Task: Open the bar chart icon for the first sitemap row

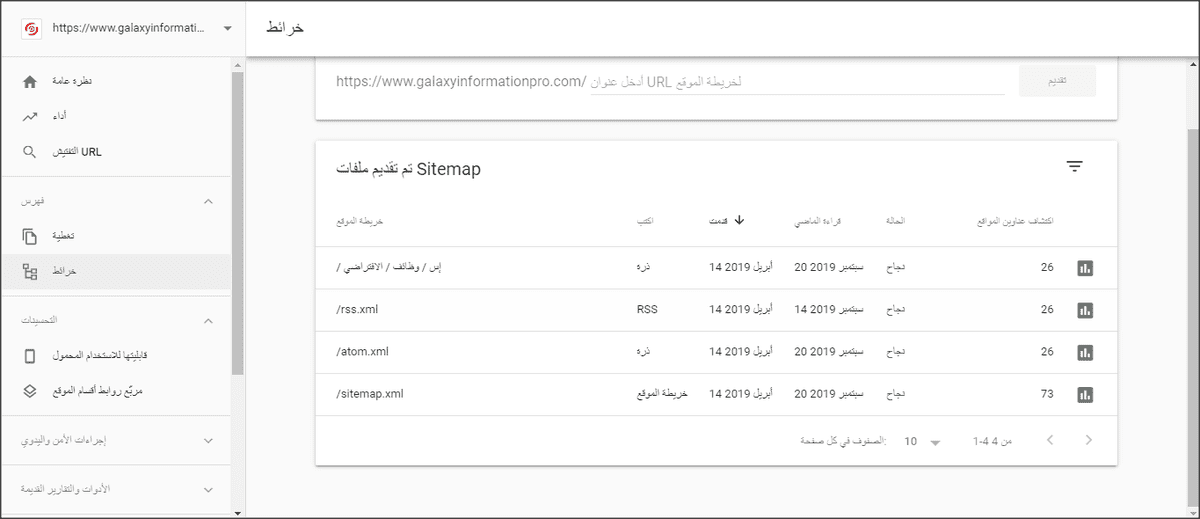Action: pos(1085,268)
